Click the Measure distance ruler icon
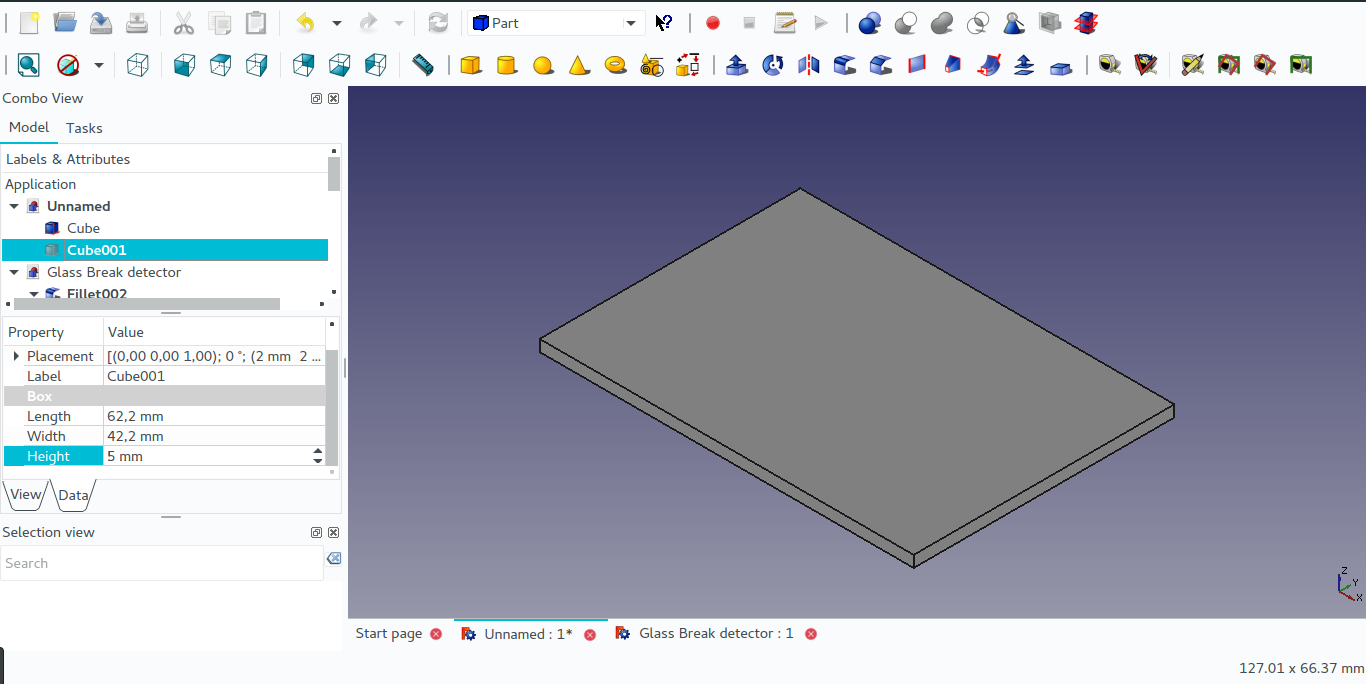Viewport: 1366px width, 684px height. (423, 65)
